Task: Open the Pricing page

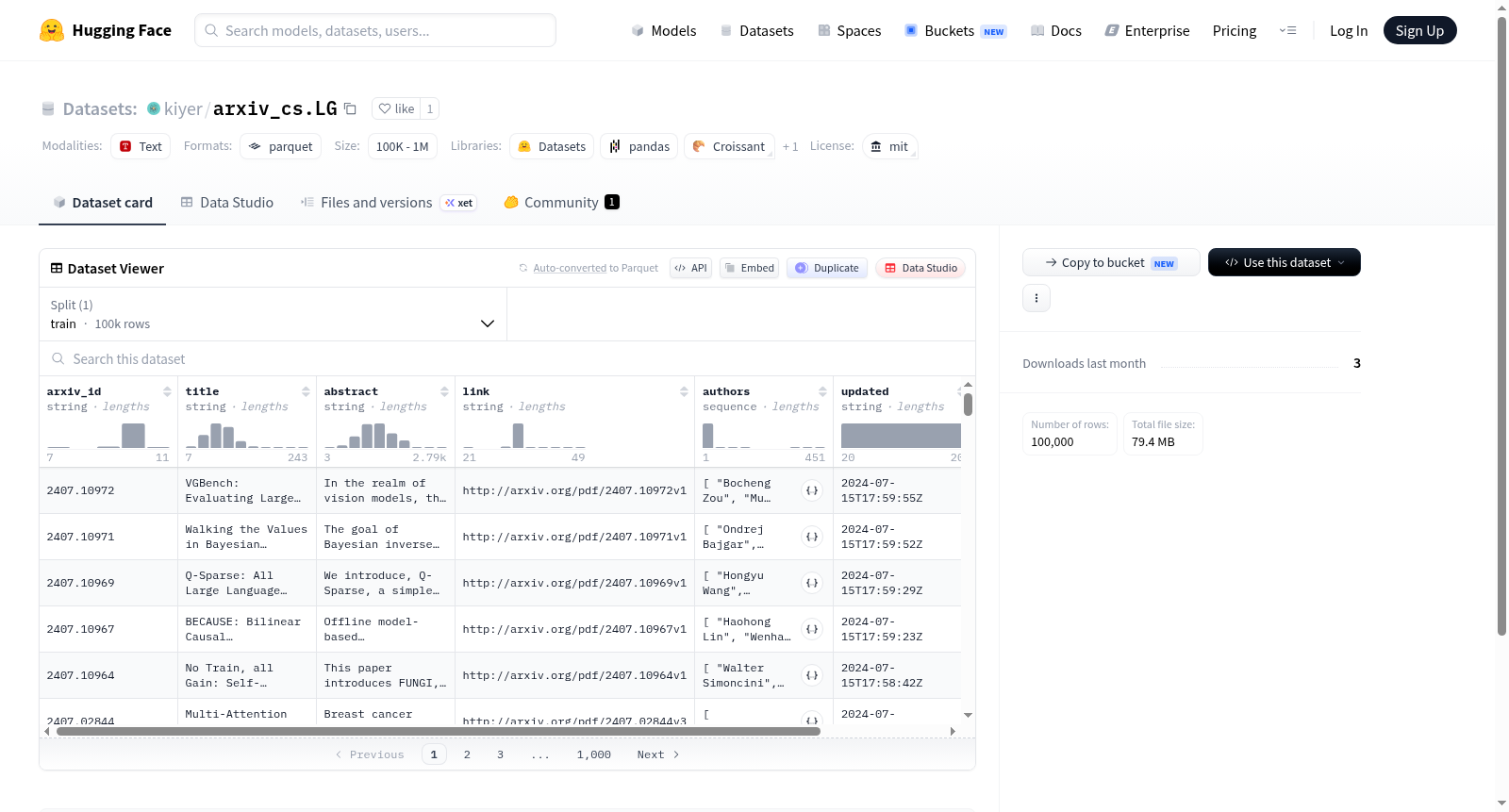Action: tap(1235, 30)
